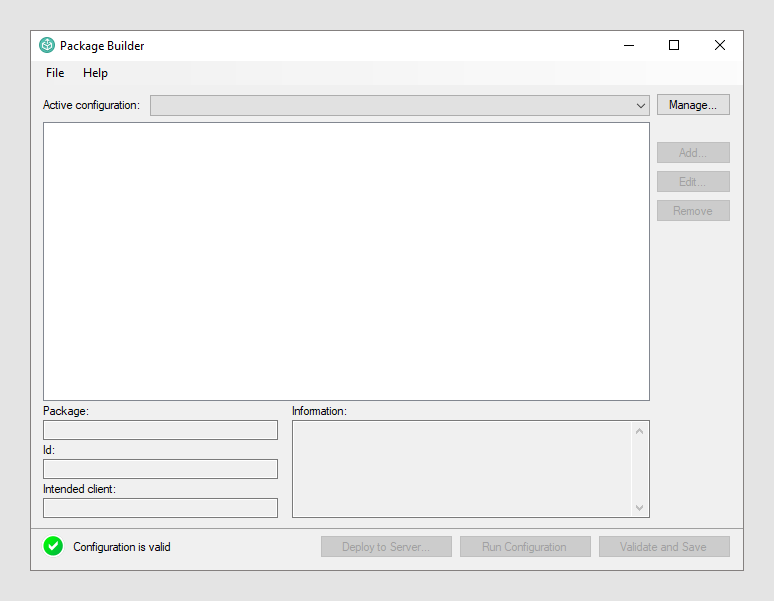Click inside the Package text field
774x601 pixels.
[160, 430]
